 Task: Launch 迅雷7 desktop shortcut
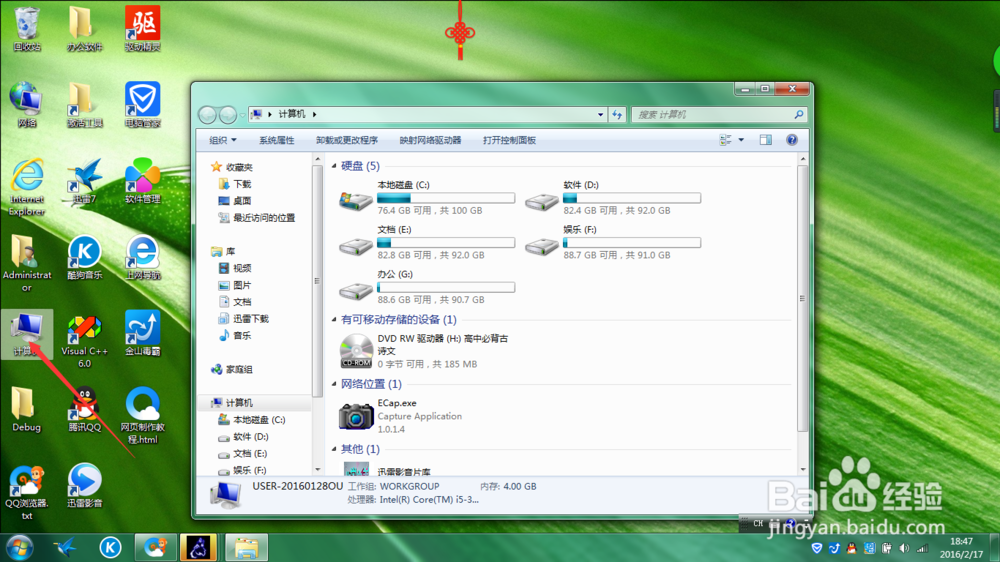point(84,181)
